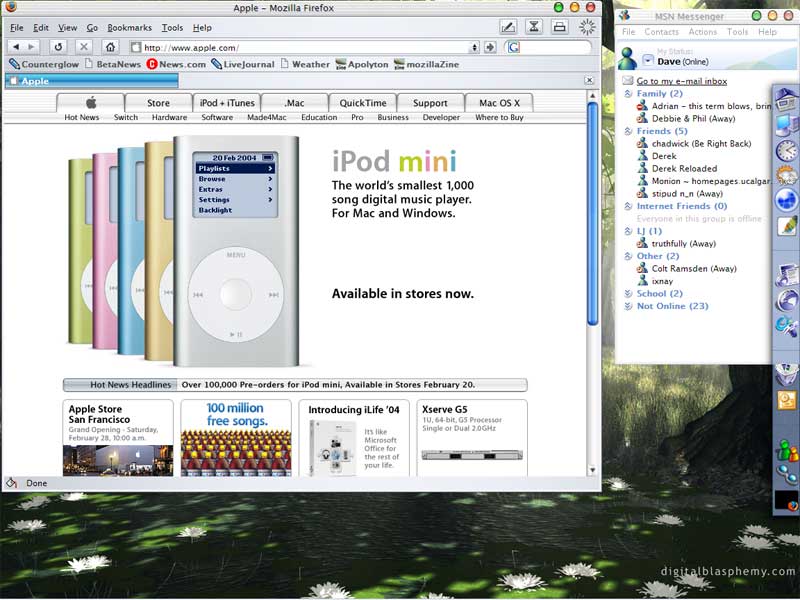Open the Bookmarks menu
Viewport: 800px width, 600px height.
click(130, 28)
